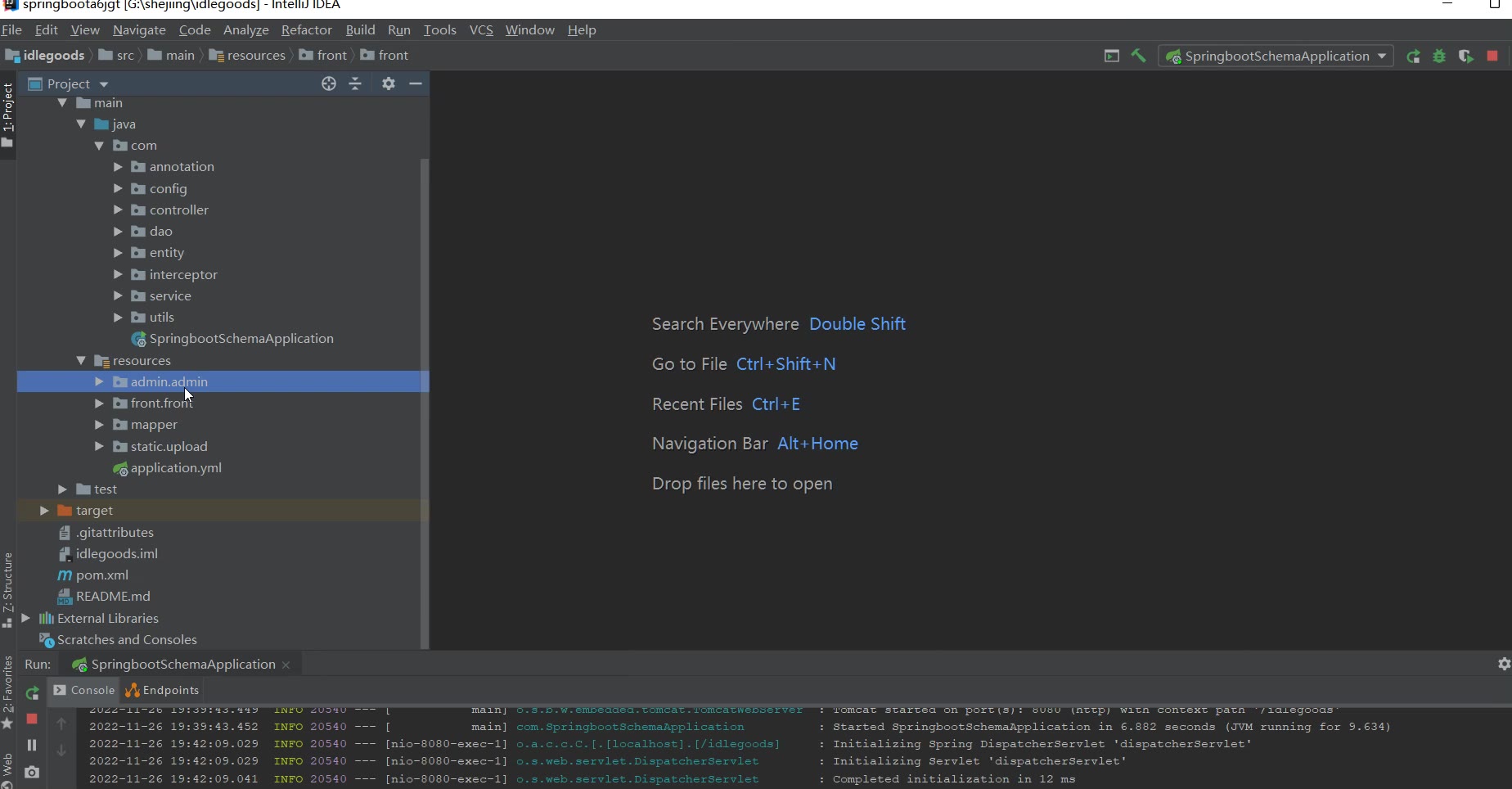Image resolution: width=1512 pixels, height=789 pixels.
Task: Hide the Project tool window
Action: [416, 83]
